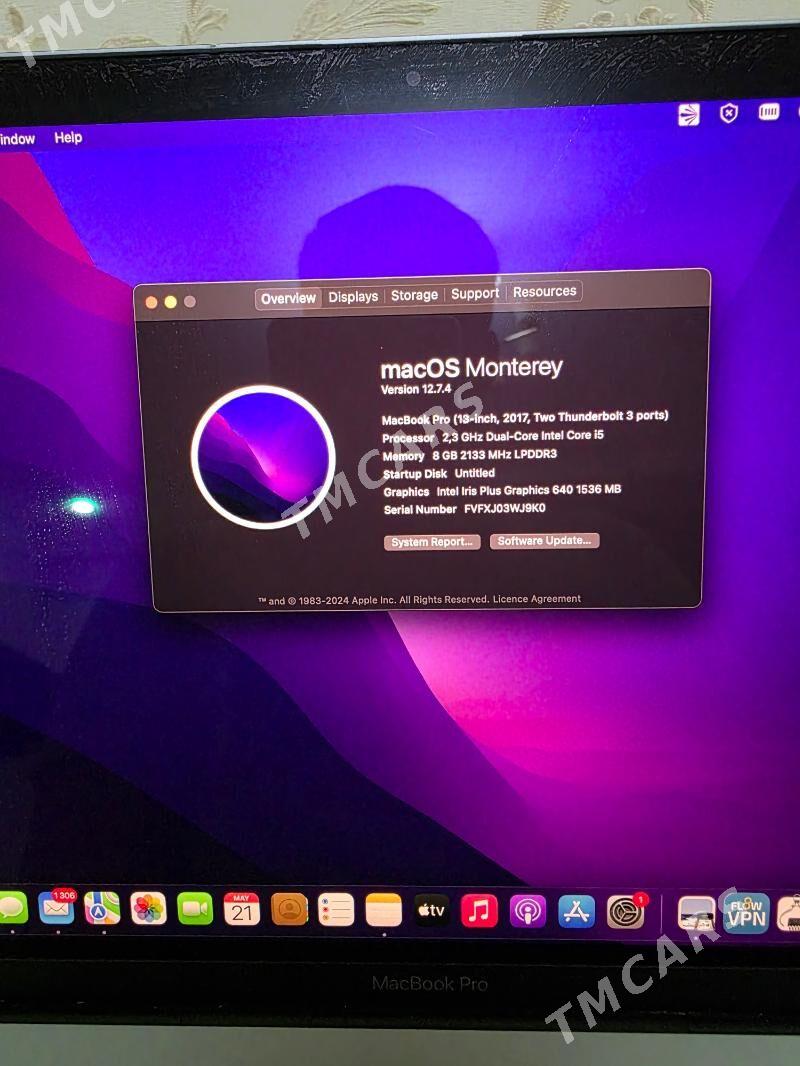800x1066 pixels.
Task: Launch the Apple TV app
Action: coord(432,910)
